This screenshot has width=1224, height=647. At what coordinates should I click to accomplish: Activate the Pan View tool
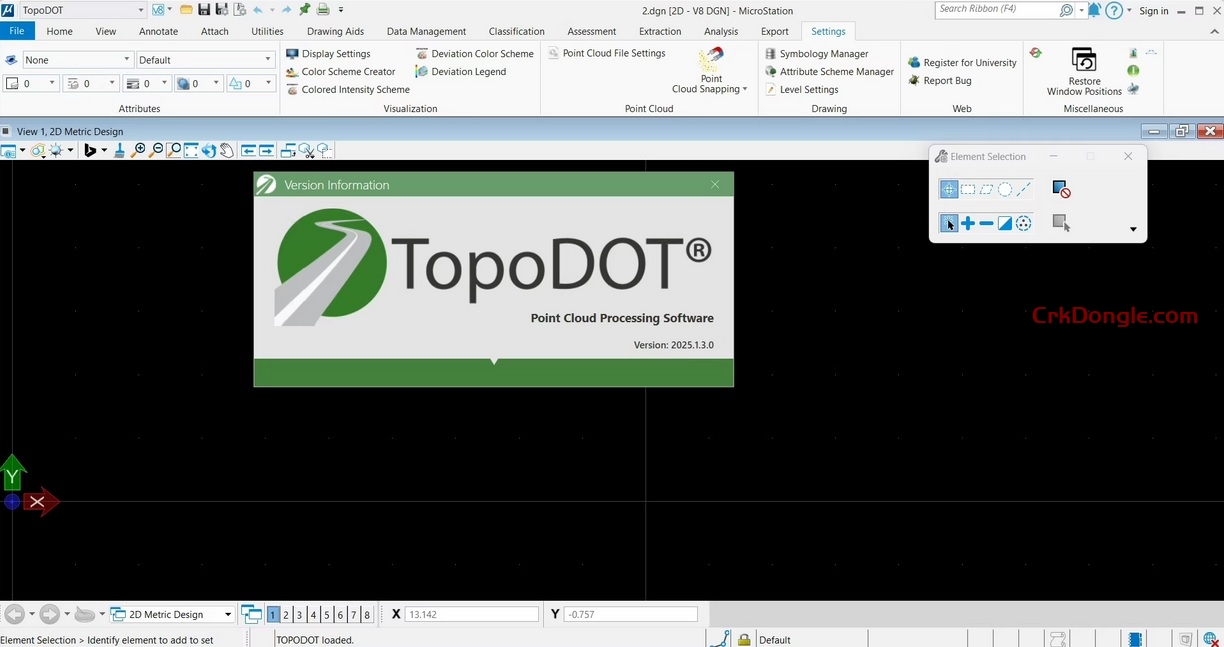(227, 150)
